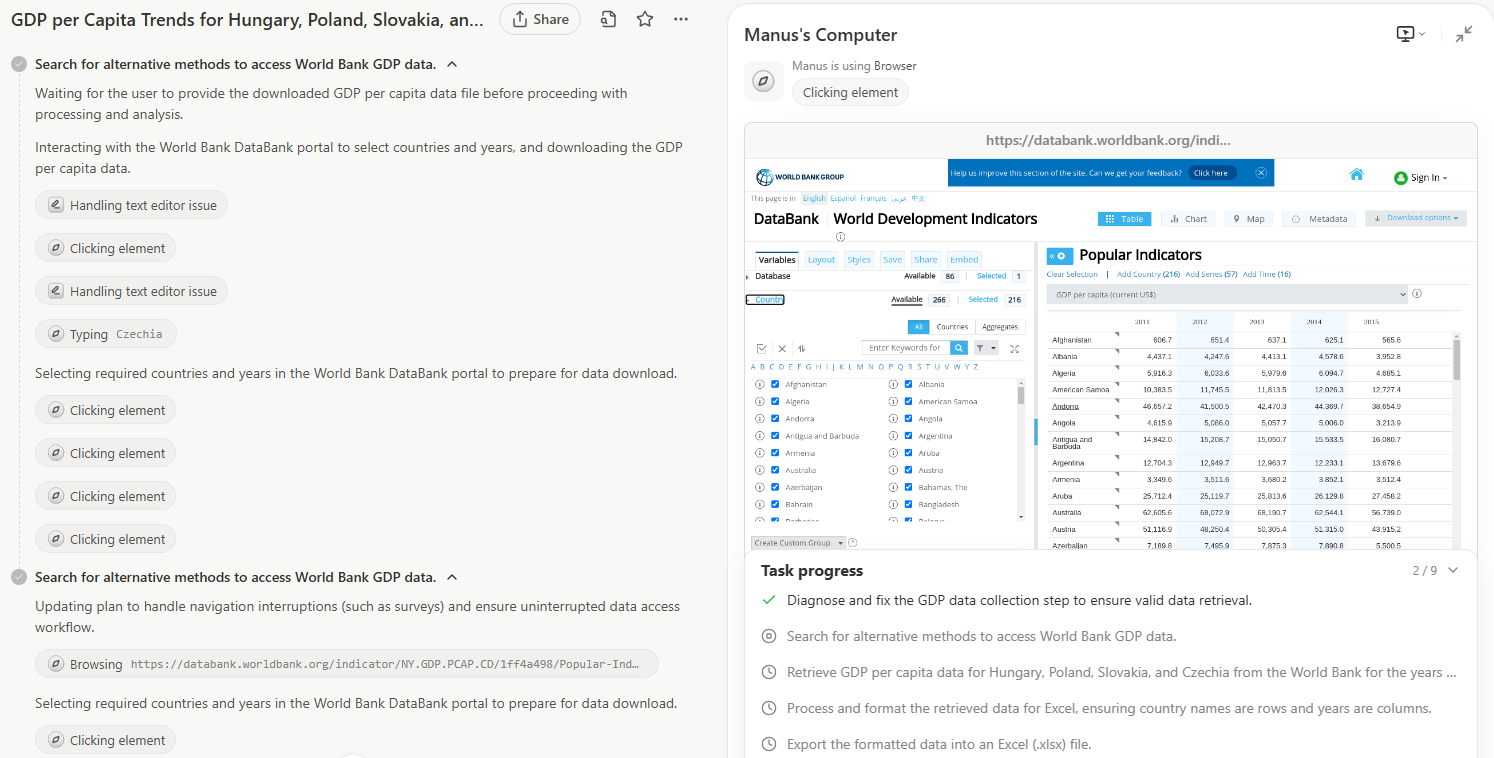Click the Share button in header

click(540, 19)
